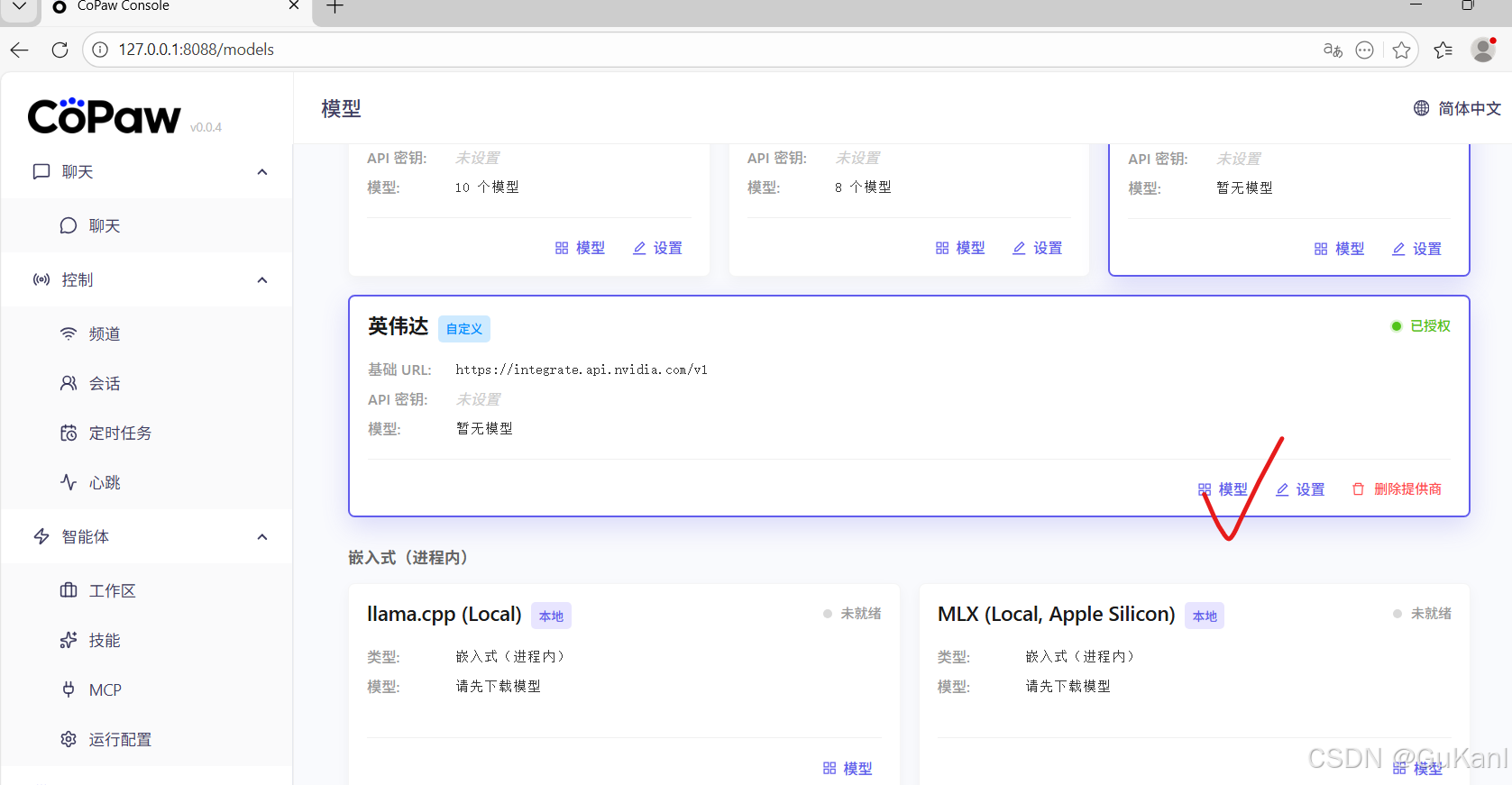Open 设置 for the provider with 8 个模型
Viewport: 1512px width, 785px height.
[1037, 248]
